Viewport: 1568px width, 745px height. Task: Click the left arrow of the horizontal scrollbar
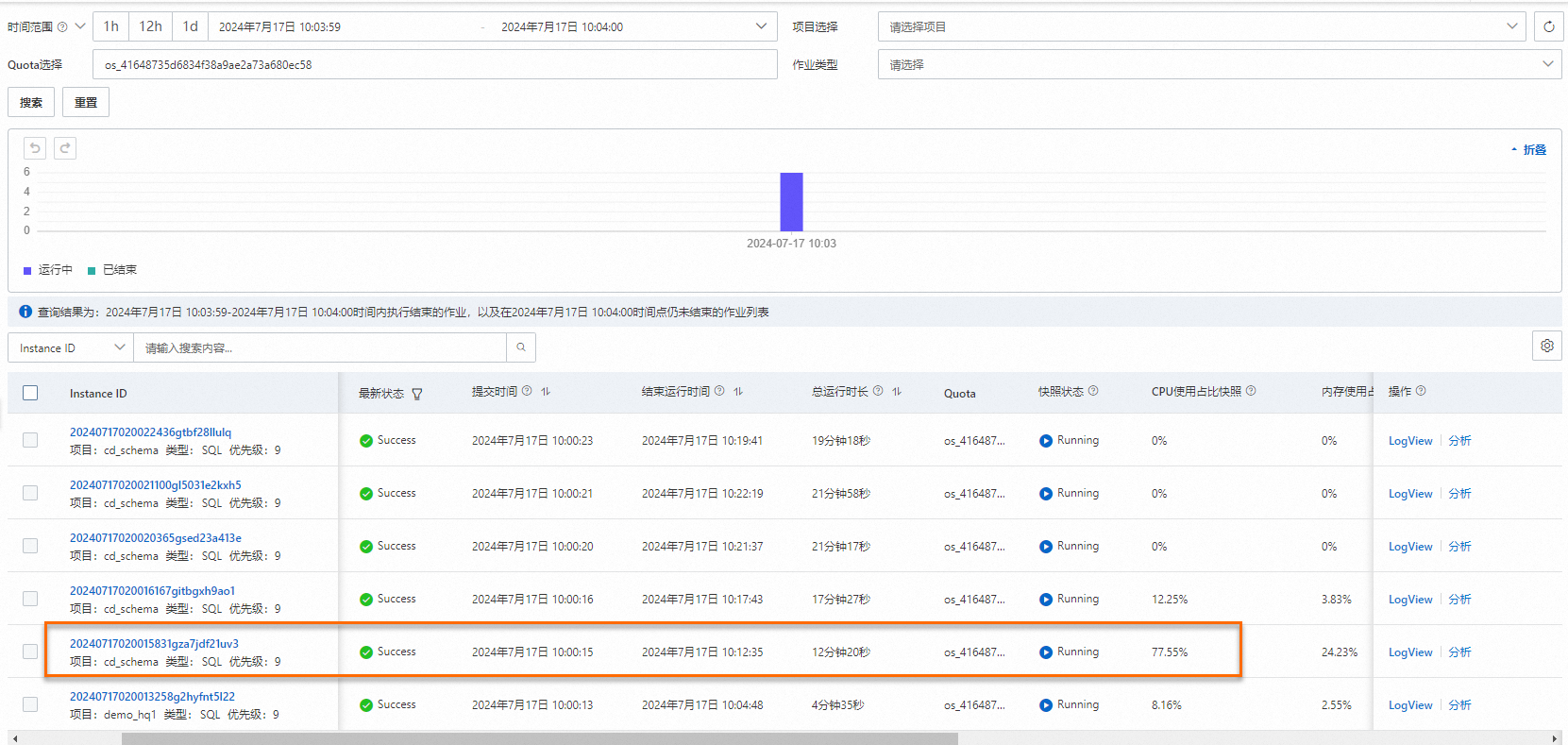click(x=15, y=738)
